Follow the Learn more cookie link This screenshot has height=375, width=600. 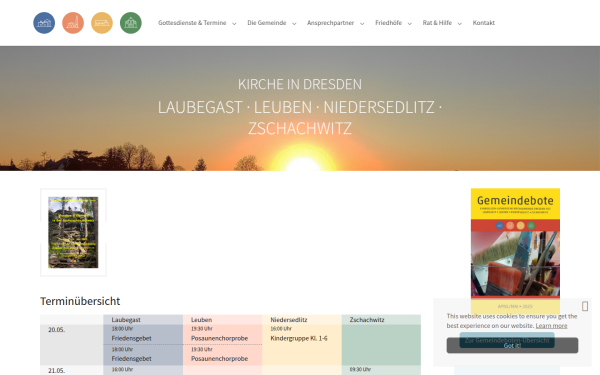click(551, 326)
